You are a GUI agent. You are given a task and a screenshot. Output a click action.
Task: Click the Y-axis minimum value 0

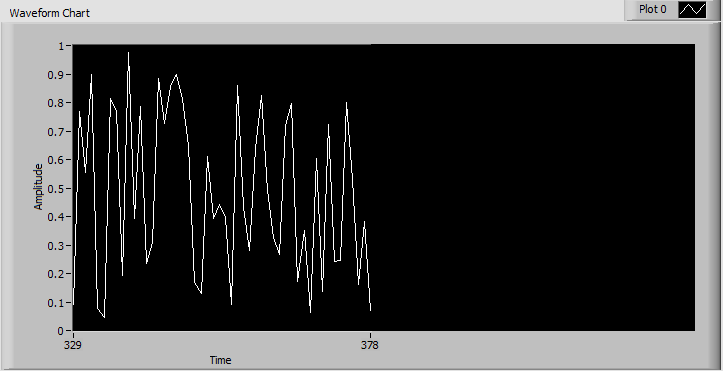(61, 331)
